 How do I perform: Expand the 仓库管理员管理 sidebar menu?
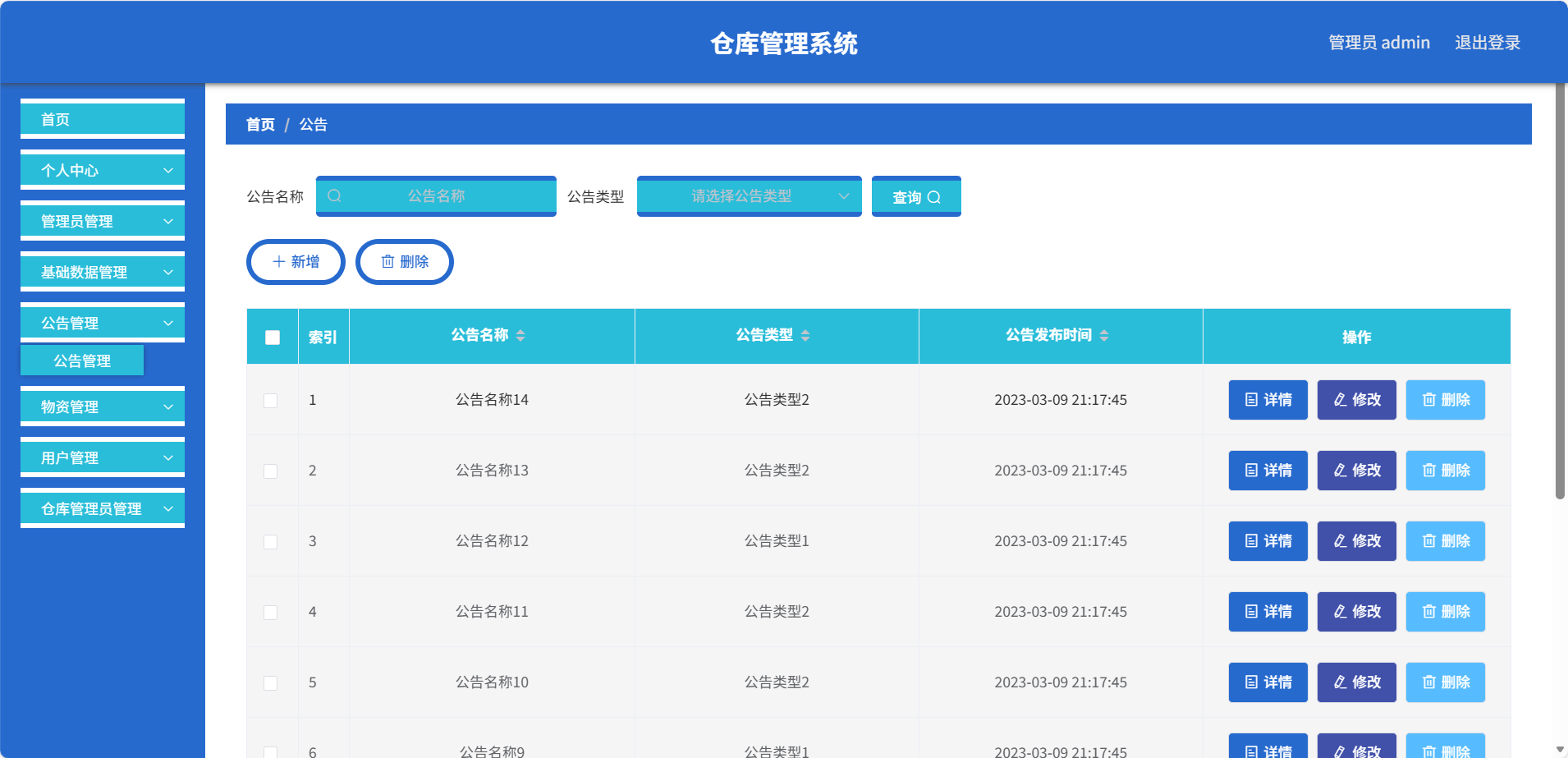(103, 508)
